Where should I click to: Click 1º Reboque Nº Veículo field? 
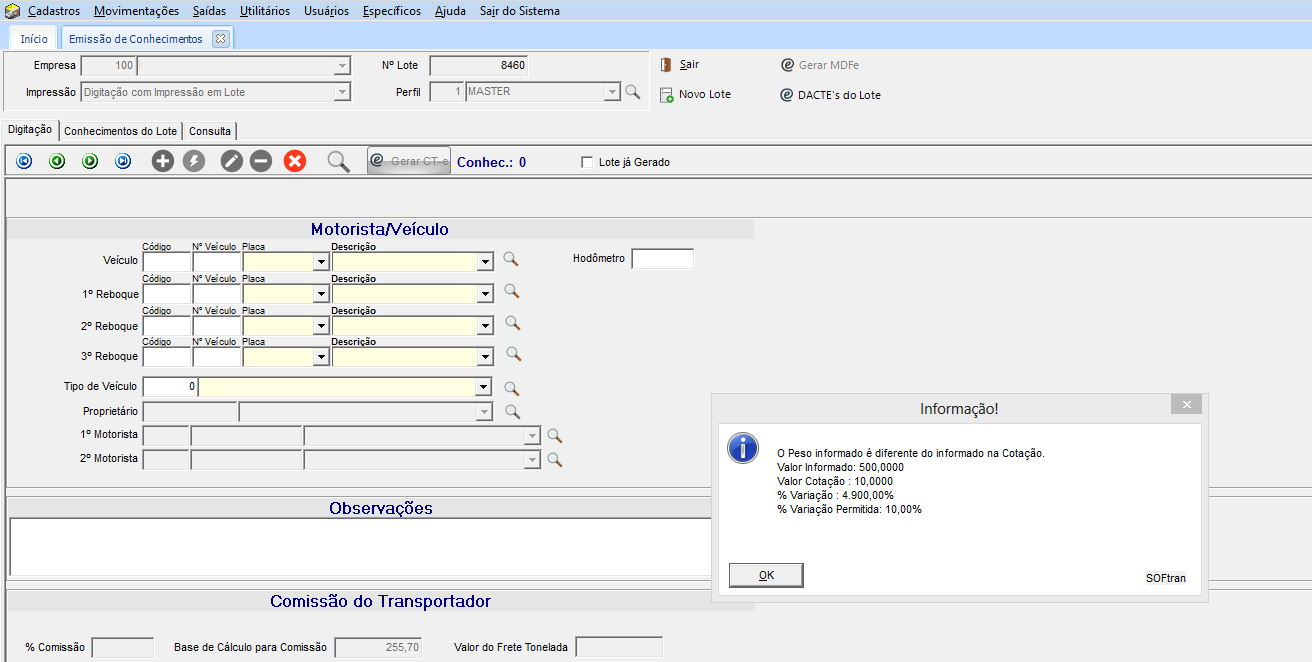[x=217, y=294]
